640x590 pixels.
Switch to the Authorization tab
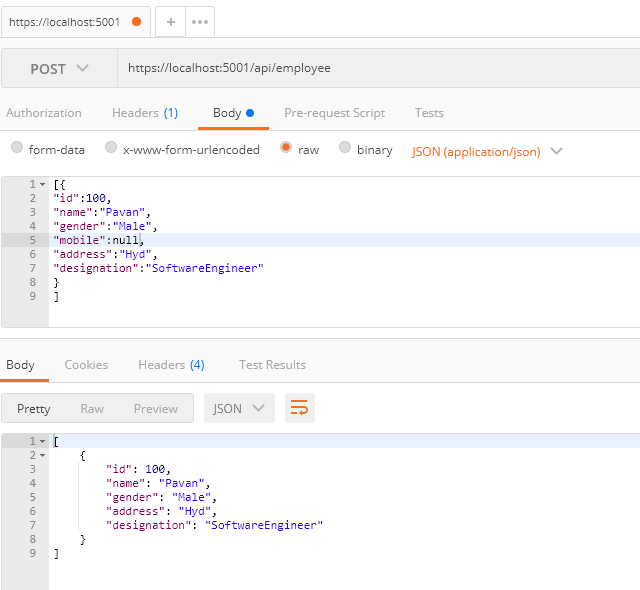(44, 113)
